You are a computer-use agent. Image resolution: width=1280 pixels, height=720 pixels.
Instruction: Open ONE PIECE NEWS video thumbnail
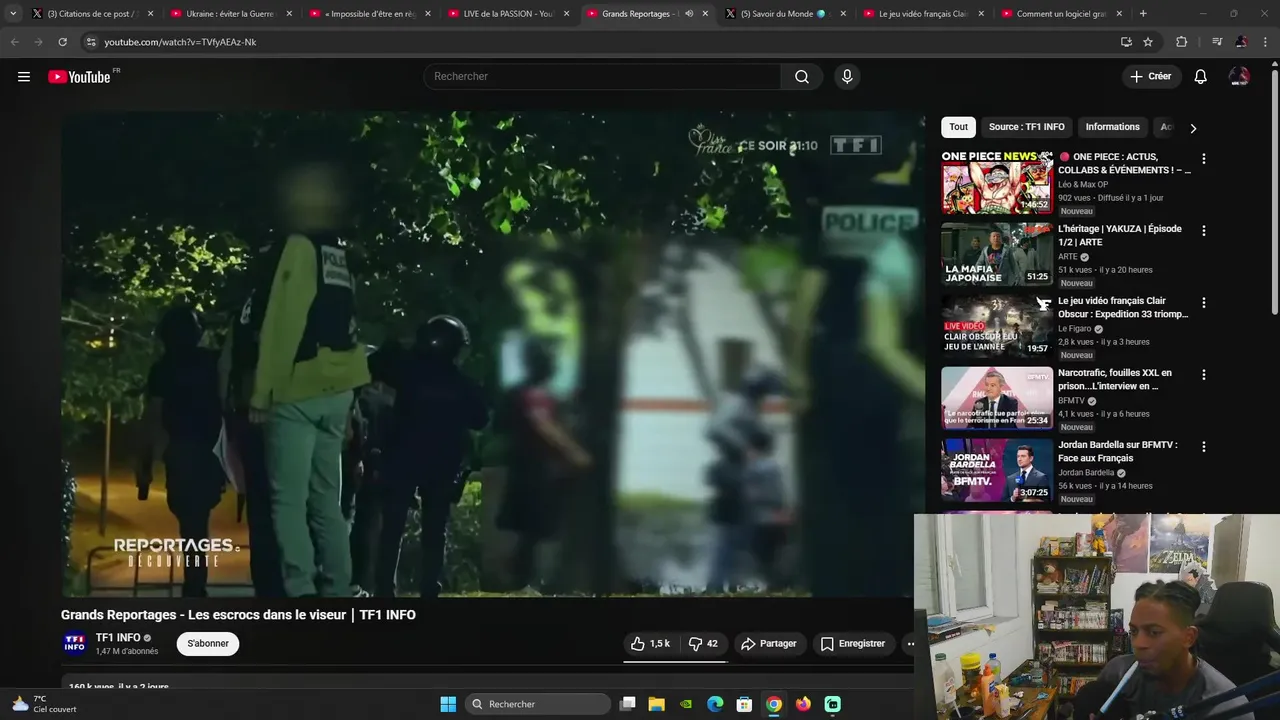tap(997, 182)
